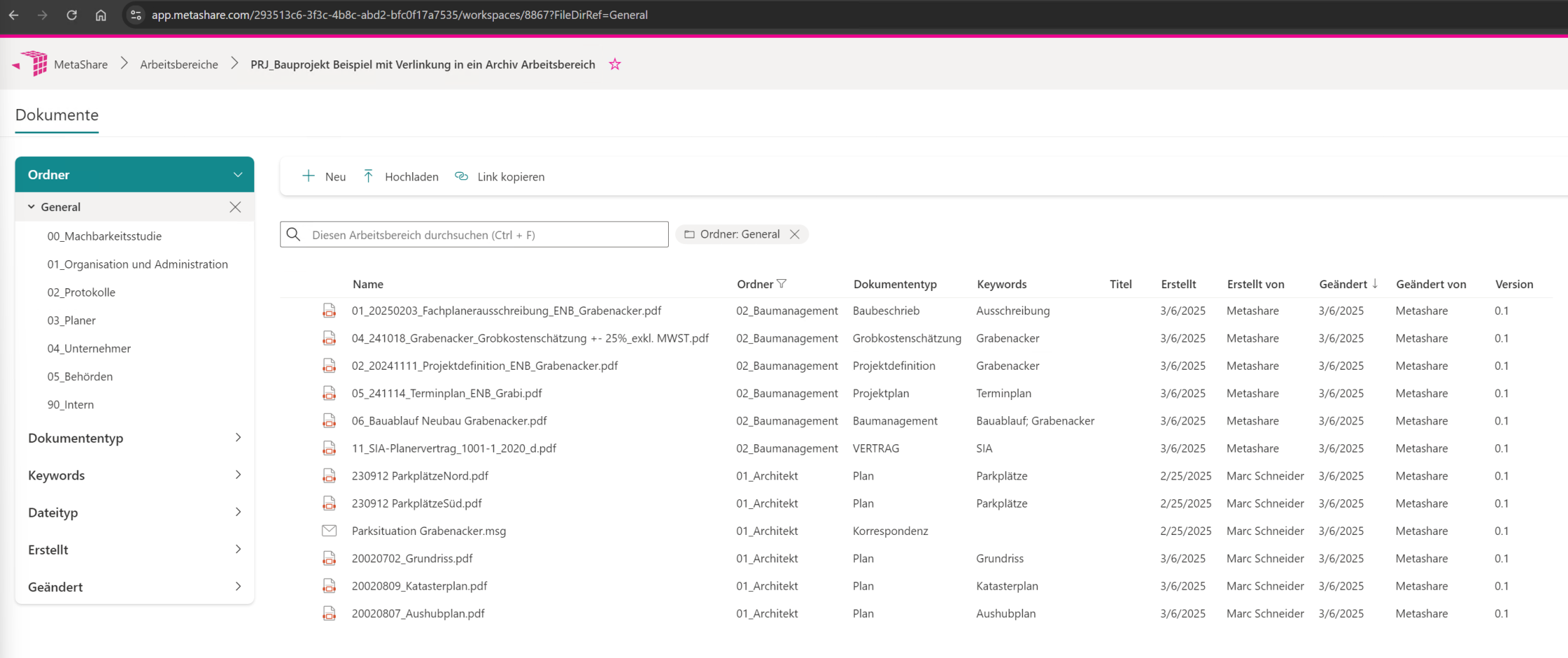Reload the page using browser refresh icon

pos(72,15)
